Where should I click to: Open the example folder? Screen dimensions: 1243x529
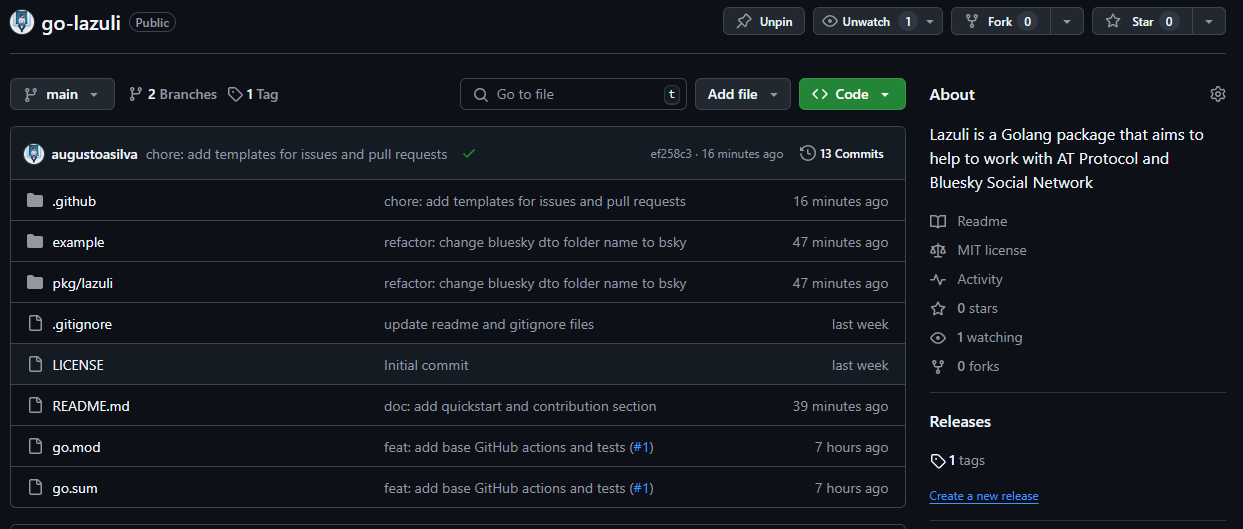coord(78,242)
